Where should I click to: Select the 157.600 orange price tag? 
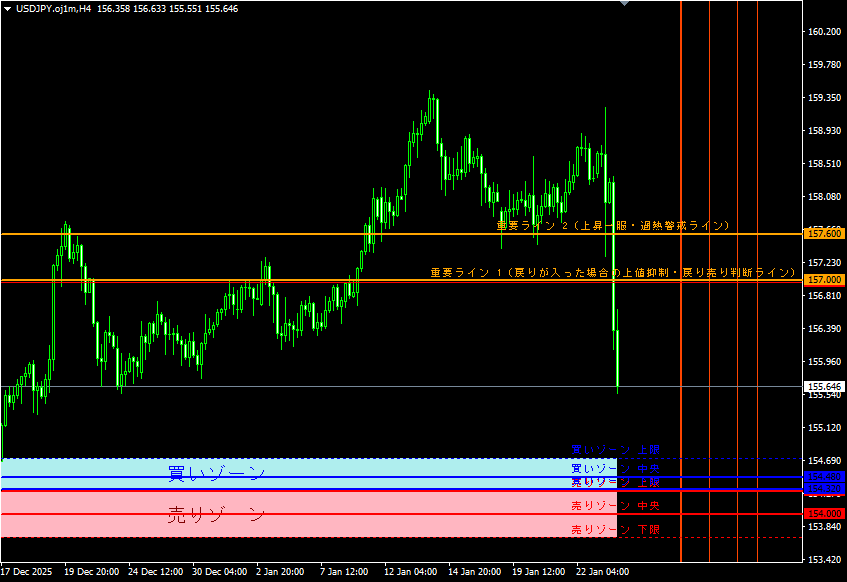pyautogui.click(x=825, y=233)
